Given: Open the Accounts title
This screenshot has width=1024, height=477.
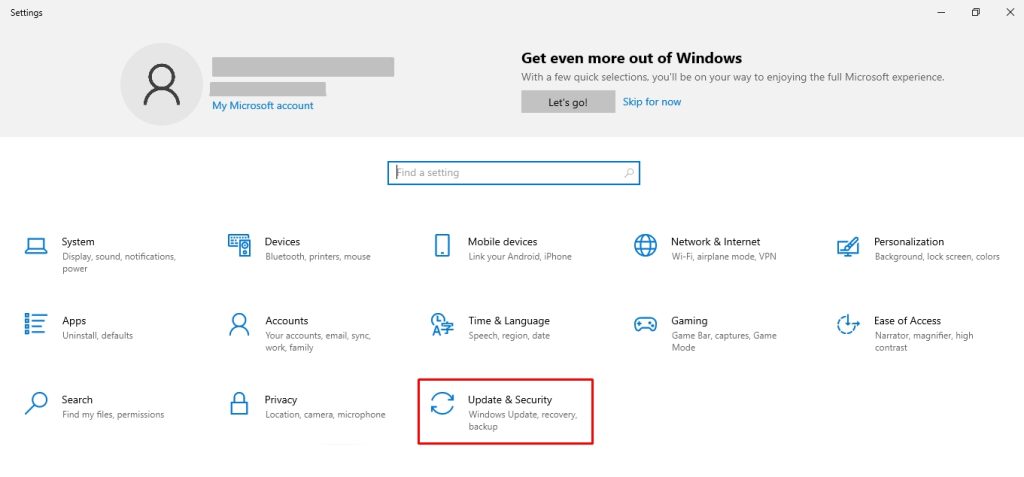Looking at the screenshot, I should click(x=286, y=321).
